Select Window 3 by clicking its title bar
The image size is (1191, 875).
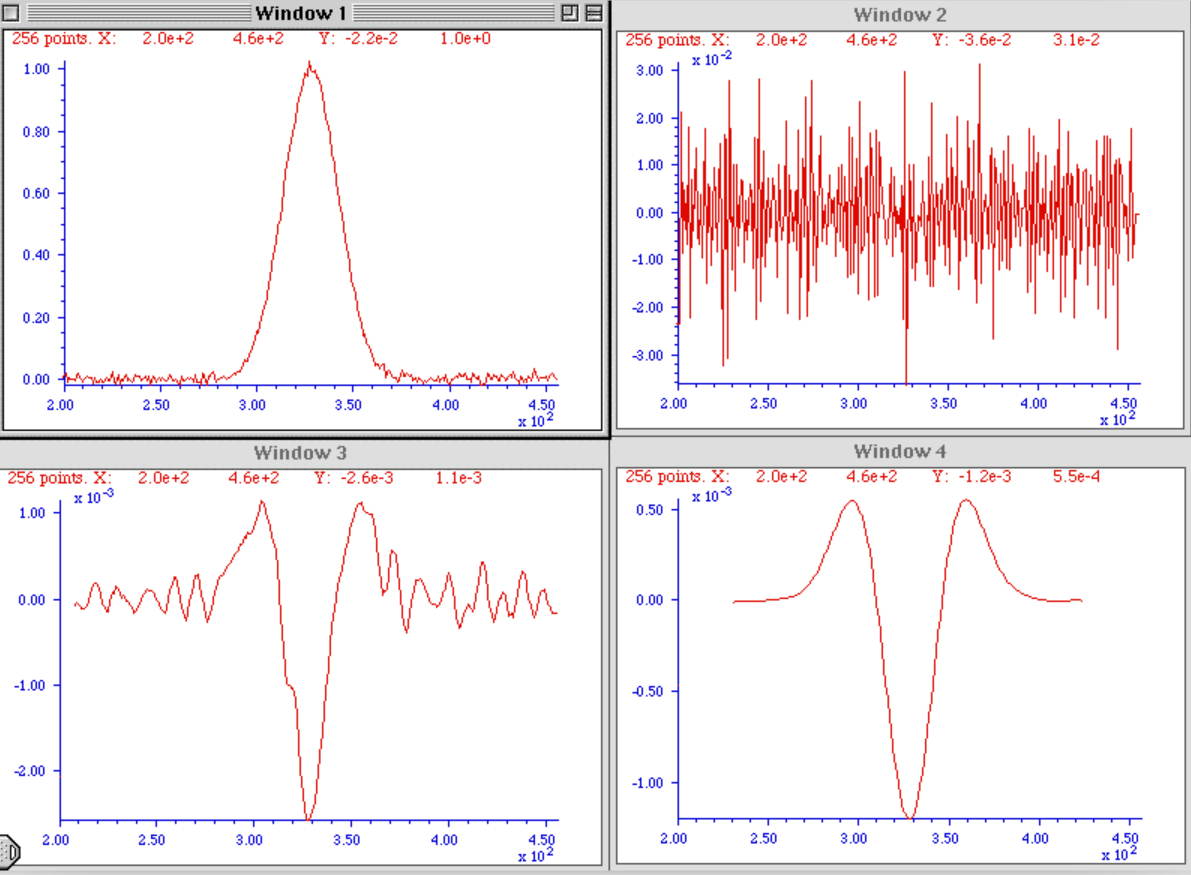pyautogui.click(x=300, y=452)
